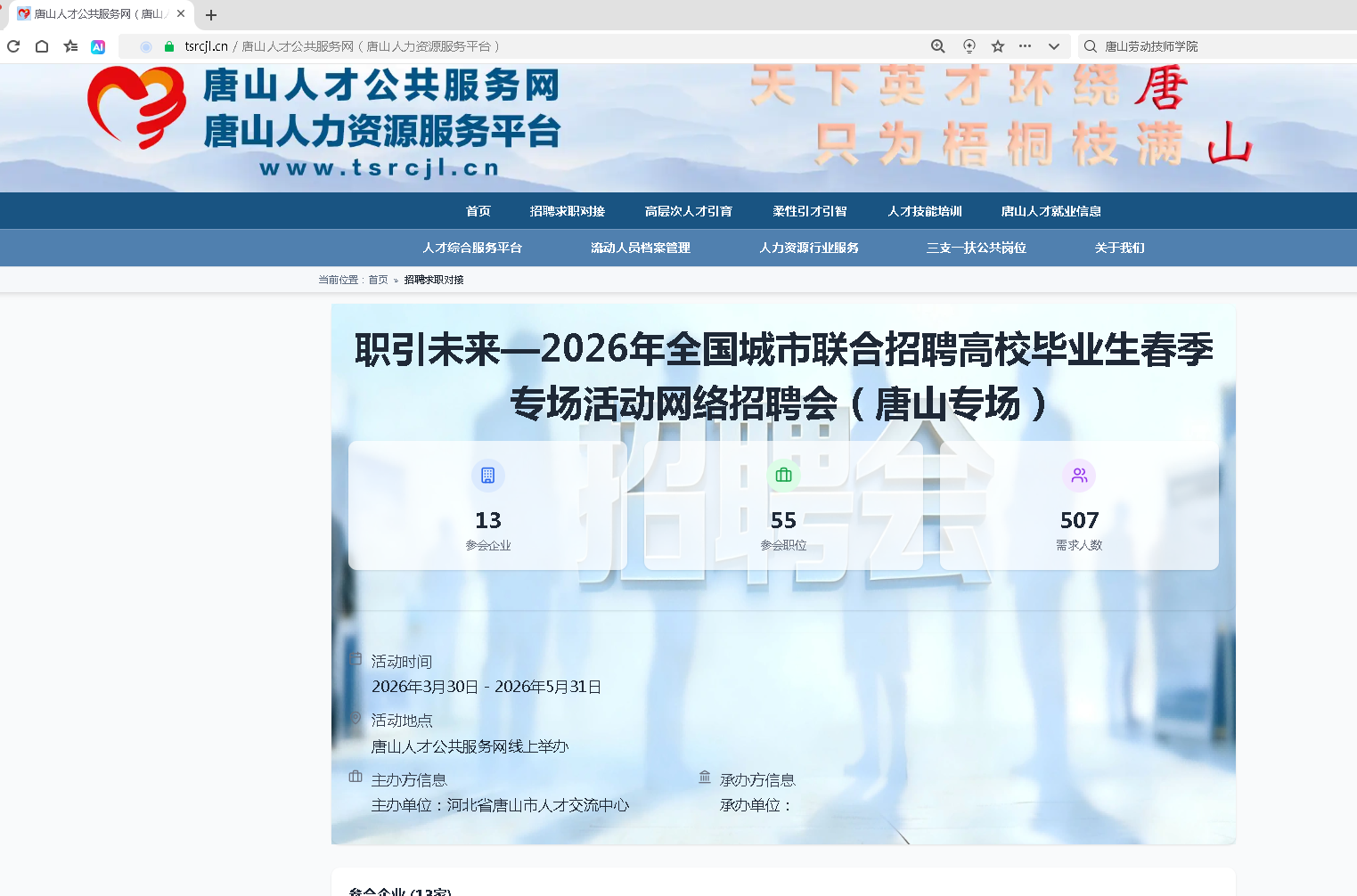Open the 首页 navigation menu item

tap(478, 211)
